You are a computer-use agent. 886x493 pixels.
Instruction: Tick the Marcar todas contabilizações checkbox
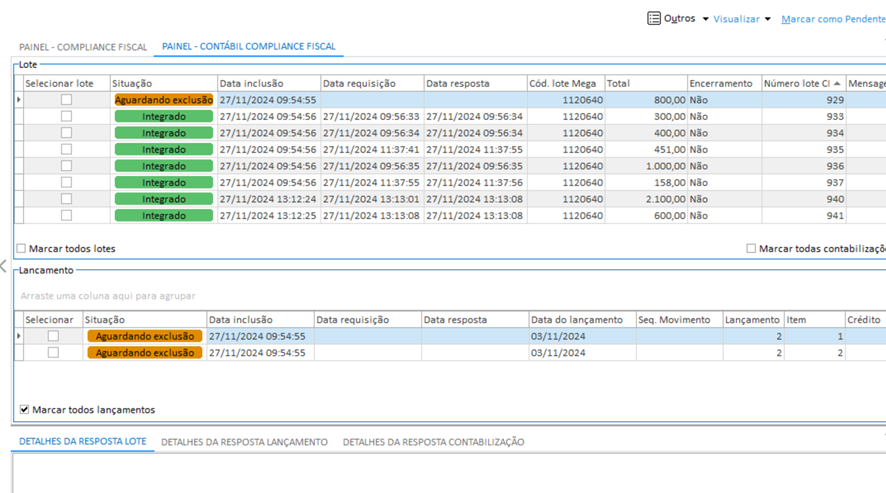[x=751, y=249]
